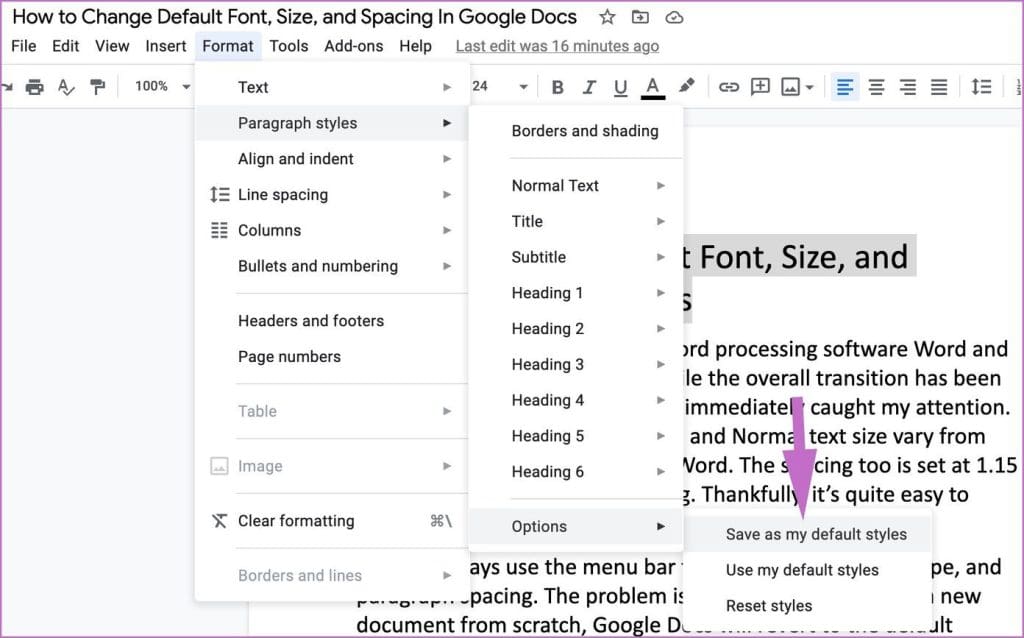Select the Paint format tool
This screenshot has height=638, width=1024.
[98, 87]
